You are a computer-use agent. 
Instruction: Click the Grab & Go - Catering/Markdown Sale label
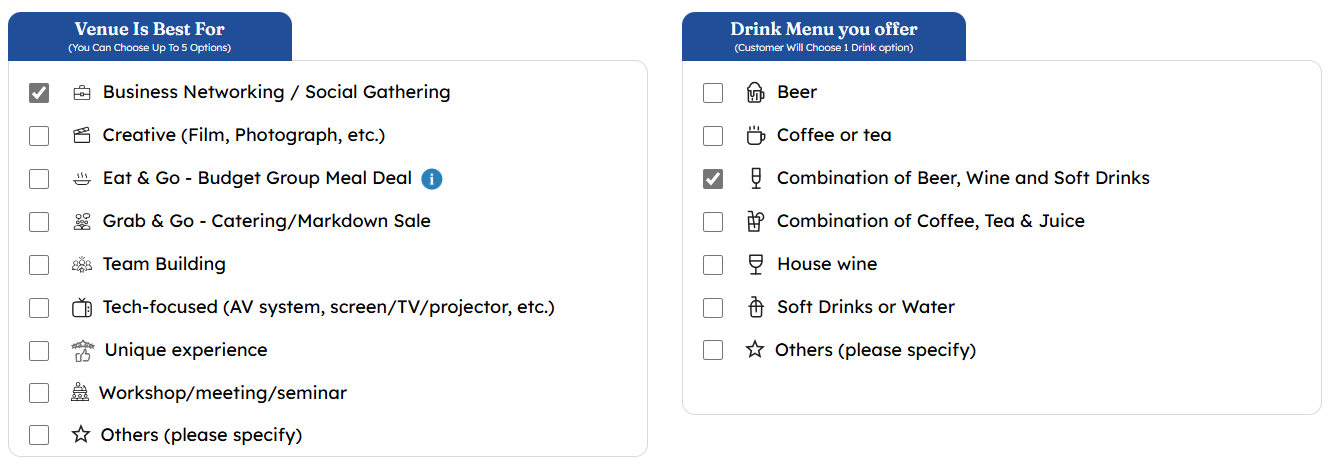tap(267, 221)
